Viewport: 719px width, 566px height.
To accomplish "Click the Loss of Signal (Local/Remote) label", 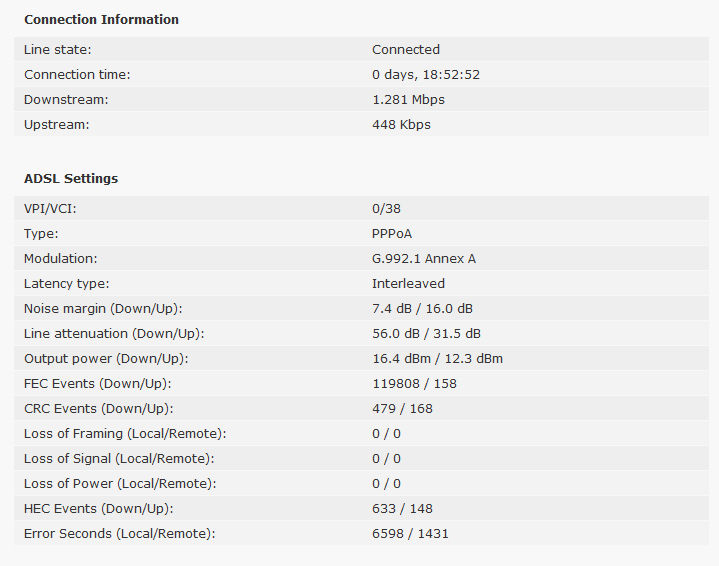I will 119,459.
